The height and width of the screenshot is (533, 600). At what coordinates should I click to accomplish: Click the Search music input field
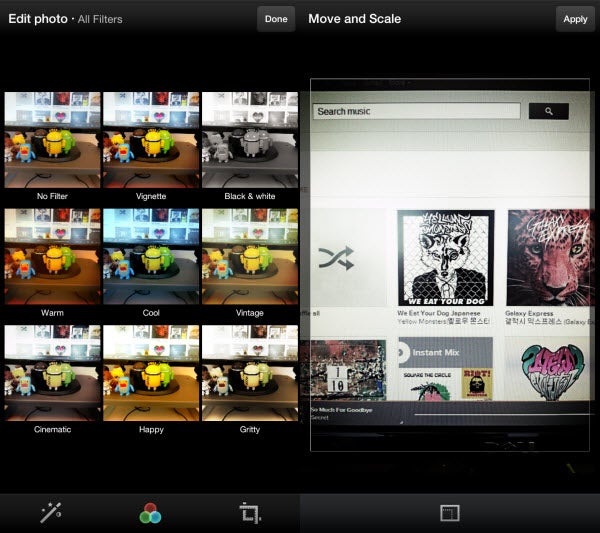click(417, 111)
